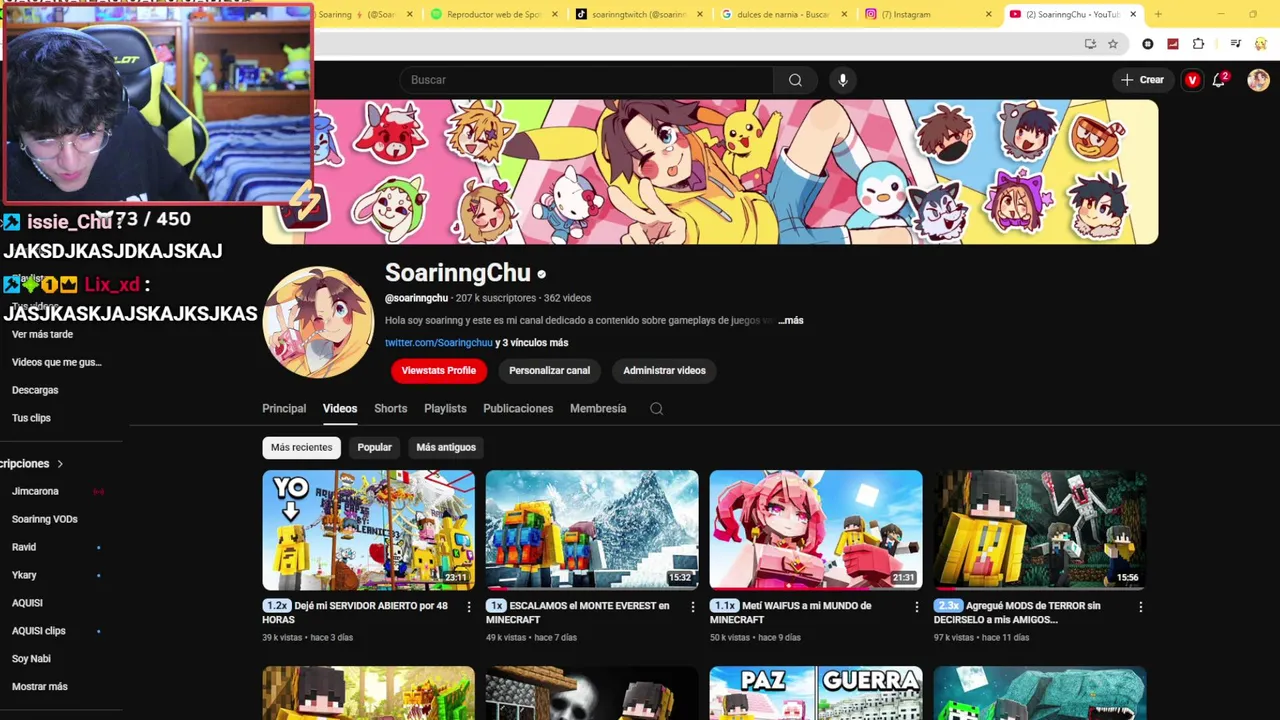Expand channel description with ...más
Viewport: 1280px width, 720px height.
tap(791, 320)
